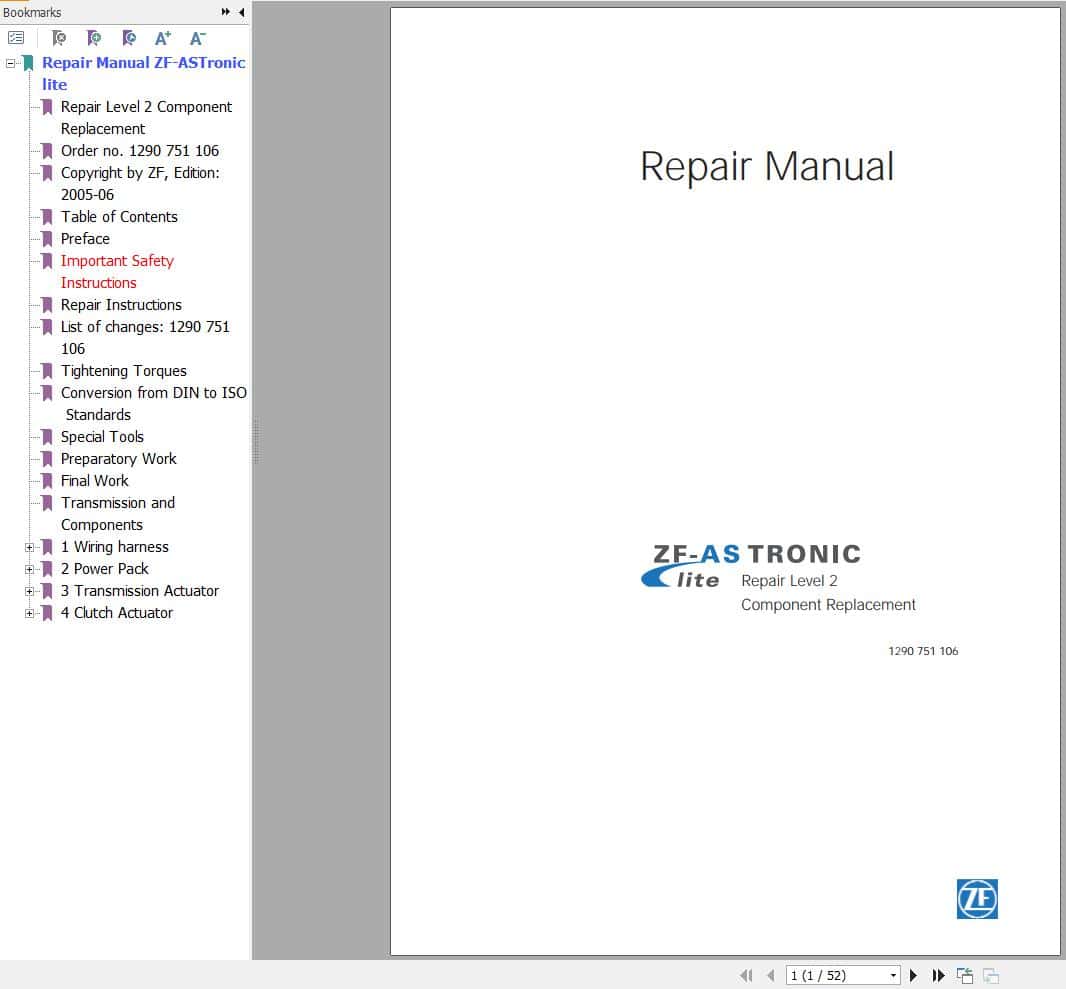Increase bookmark text size (A+)
1066x989 pixels.
(x=162, y=38)
